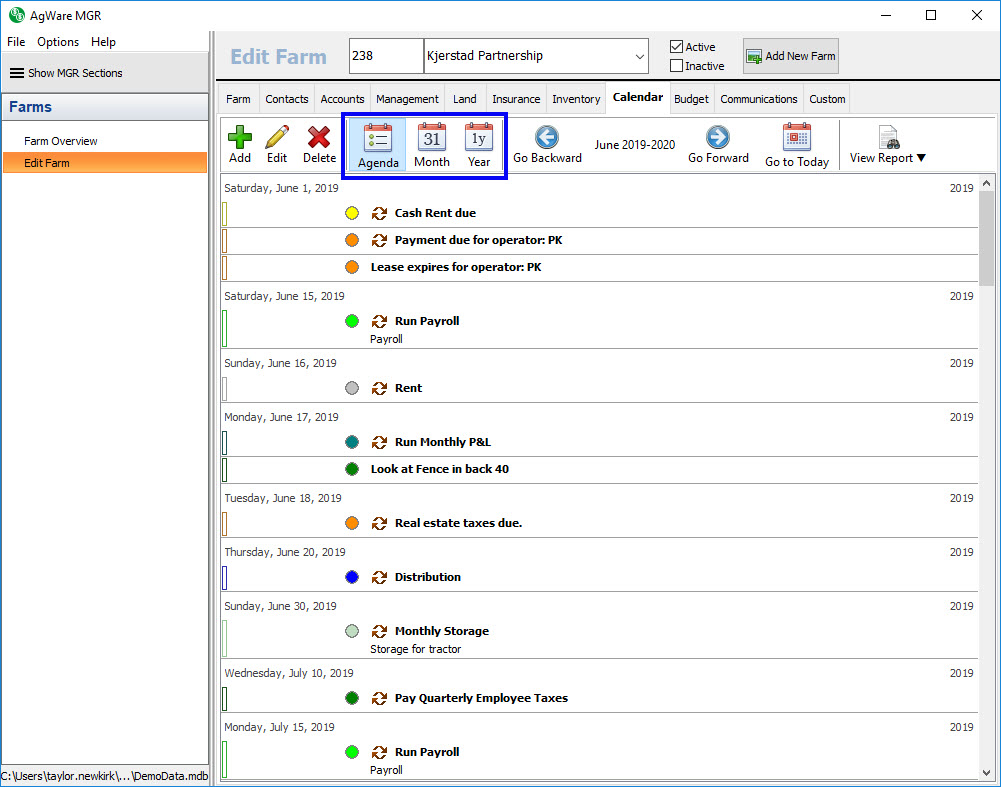Open the Kjerstad Partnership farm dropdown
This screenshot has height=787, width=1001.
(x=640, y=56)
